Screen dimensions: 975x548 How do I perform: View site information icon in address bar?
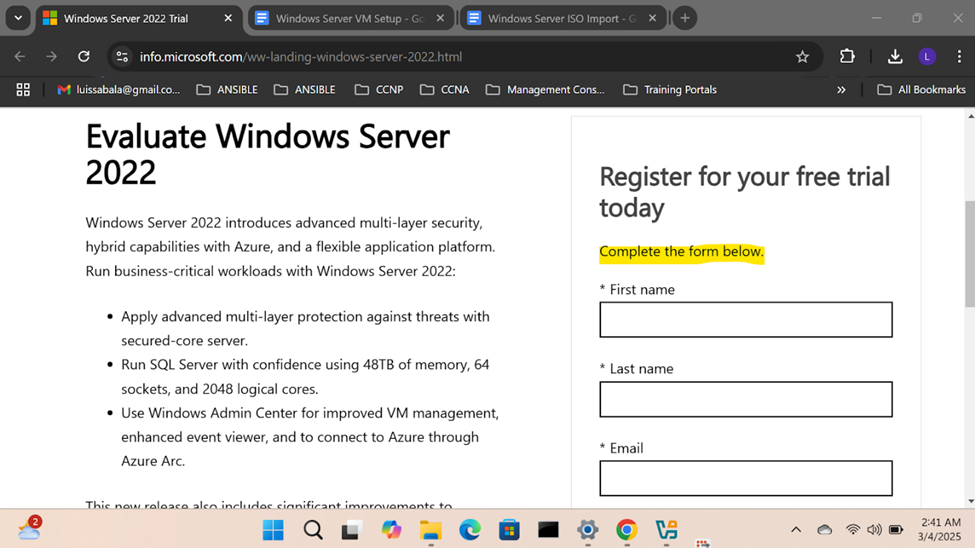tap(122, 57)
